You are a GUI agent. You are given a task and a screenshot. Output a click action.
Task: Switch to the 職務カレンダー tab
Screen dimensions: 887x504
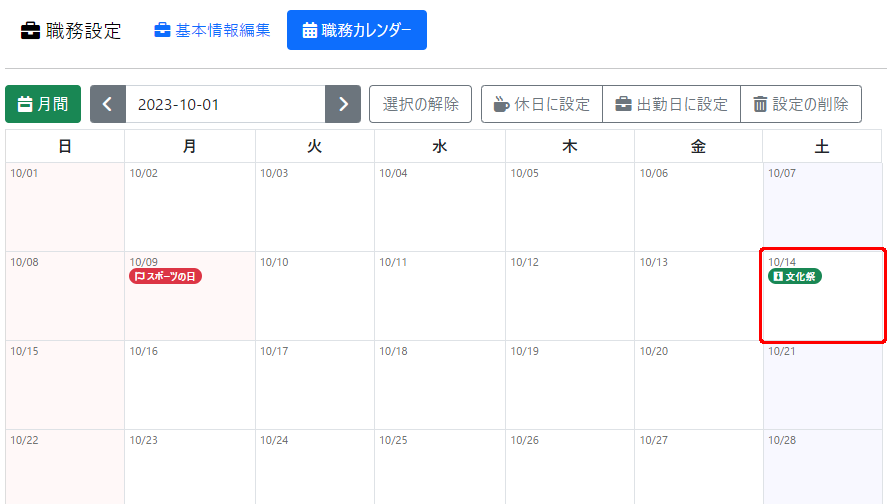click(357, 30)
